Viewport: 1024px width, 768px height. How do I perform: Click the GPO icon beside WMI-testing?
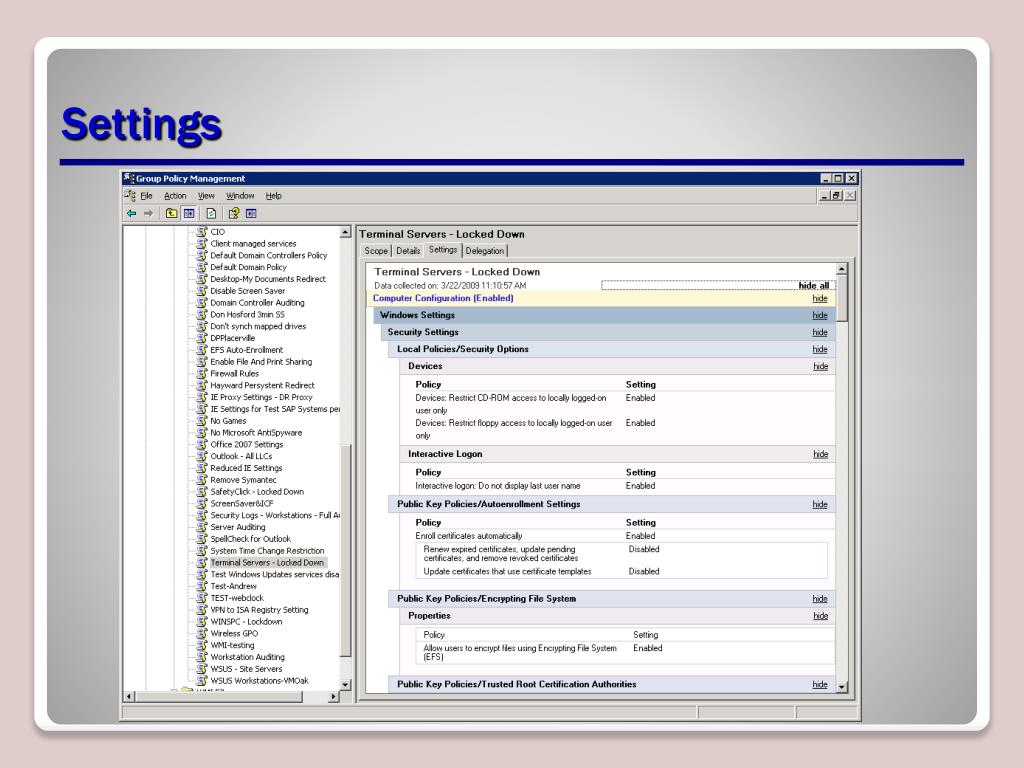[x=202, y=645]
